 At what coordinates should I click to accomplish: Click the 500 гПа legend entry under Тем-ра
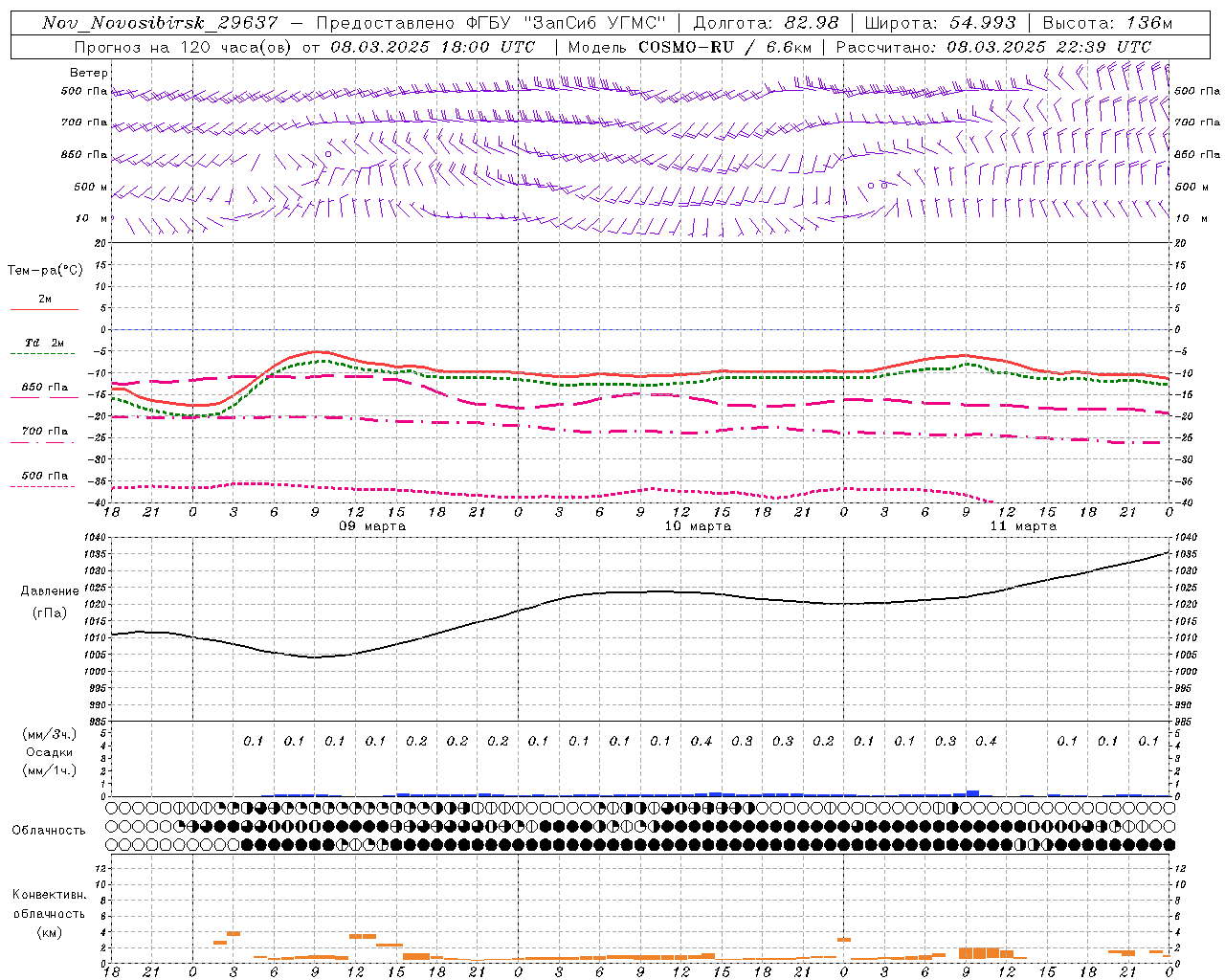pos(45,476)
